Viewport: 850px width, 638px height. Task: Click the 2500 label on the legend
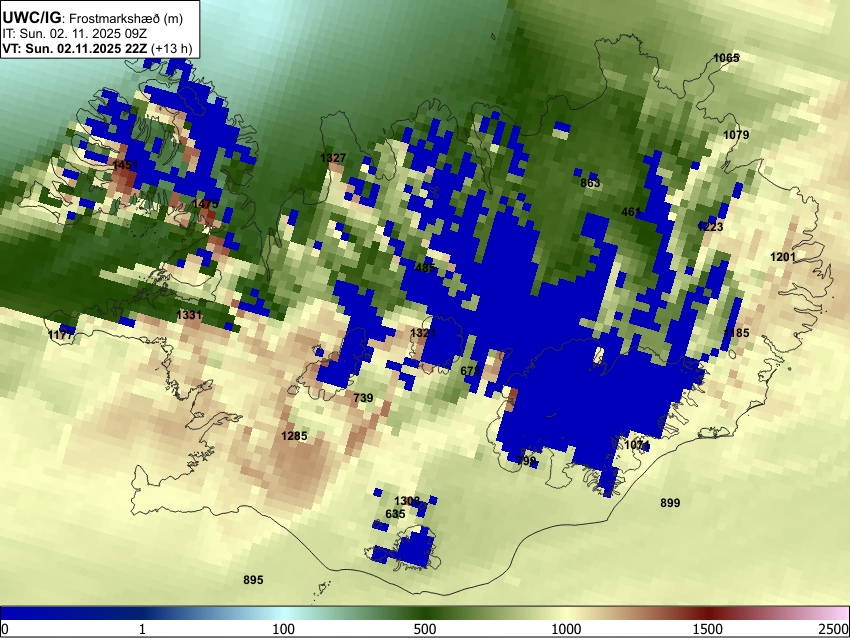tap(835, 629)
